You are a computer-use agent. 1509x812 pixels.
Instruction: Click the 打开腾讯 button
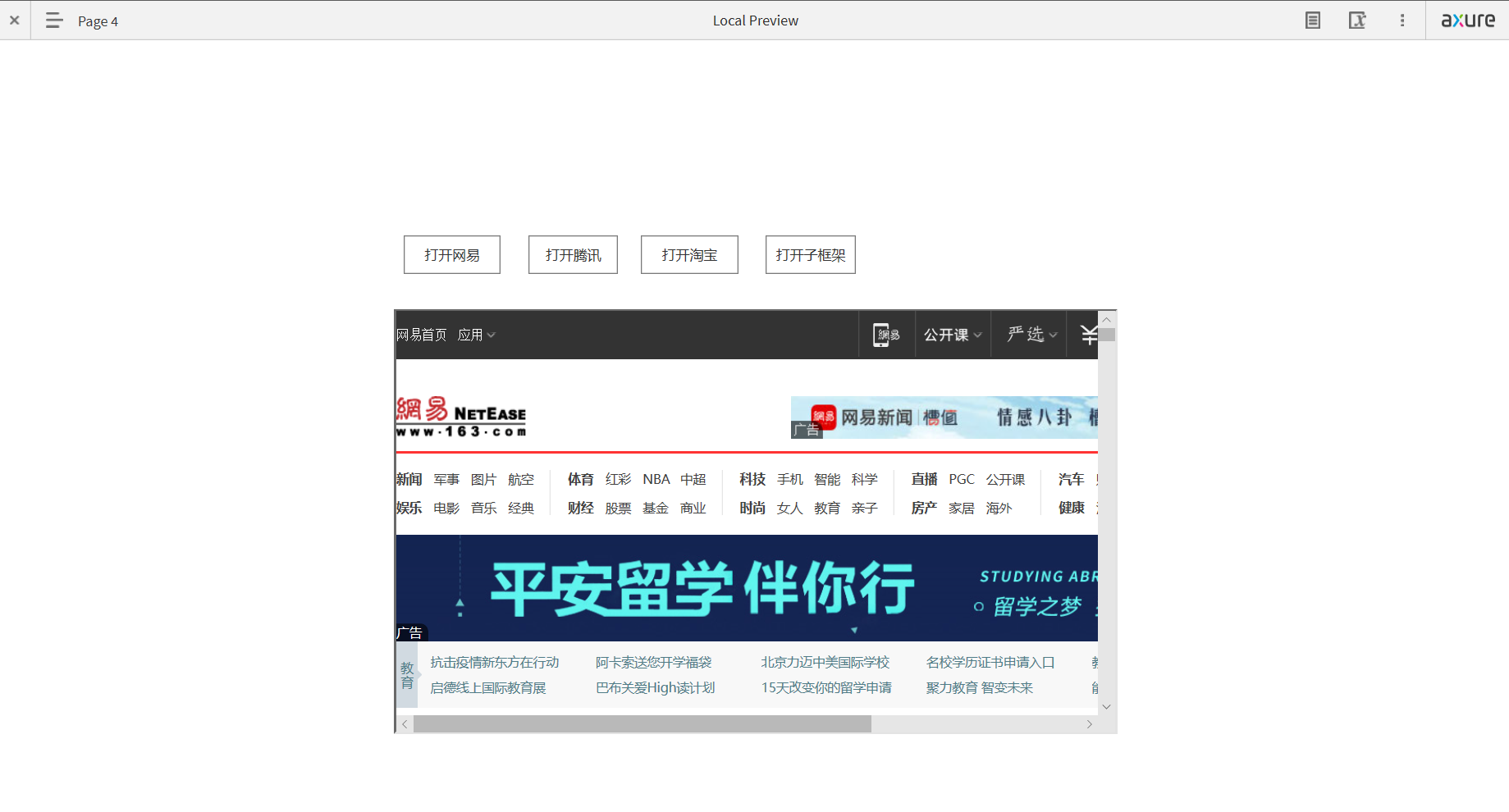point(573,255)
